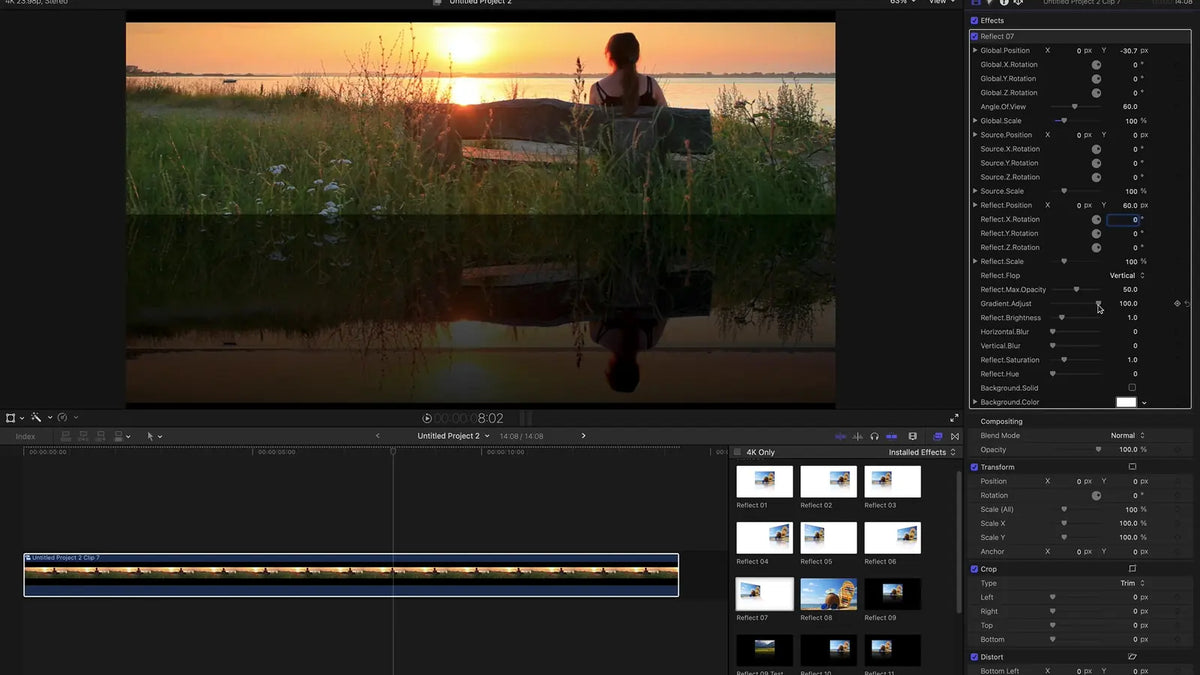
Task: Click the Distort onscreen controls icon
Action: click(x=1132, y=657)
